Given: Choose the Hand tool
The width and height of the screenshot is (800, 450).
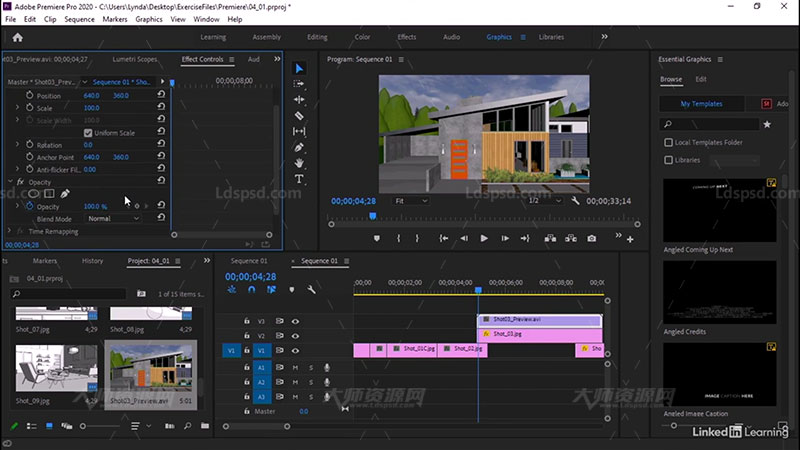Looking at the screenshot, I should [x=299, y=163].
